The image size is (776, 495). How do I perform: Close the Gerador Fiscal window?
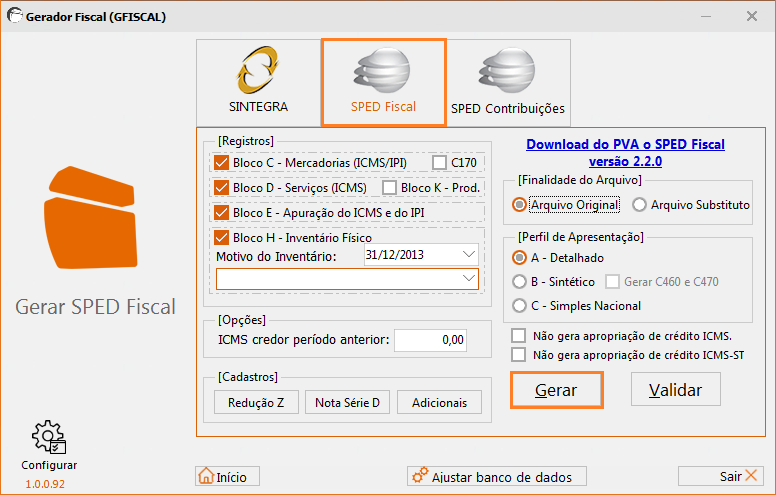click(x=752, y=16)
